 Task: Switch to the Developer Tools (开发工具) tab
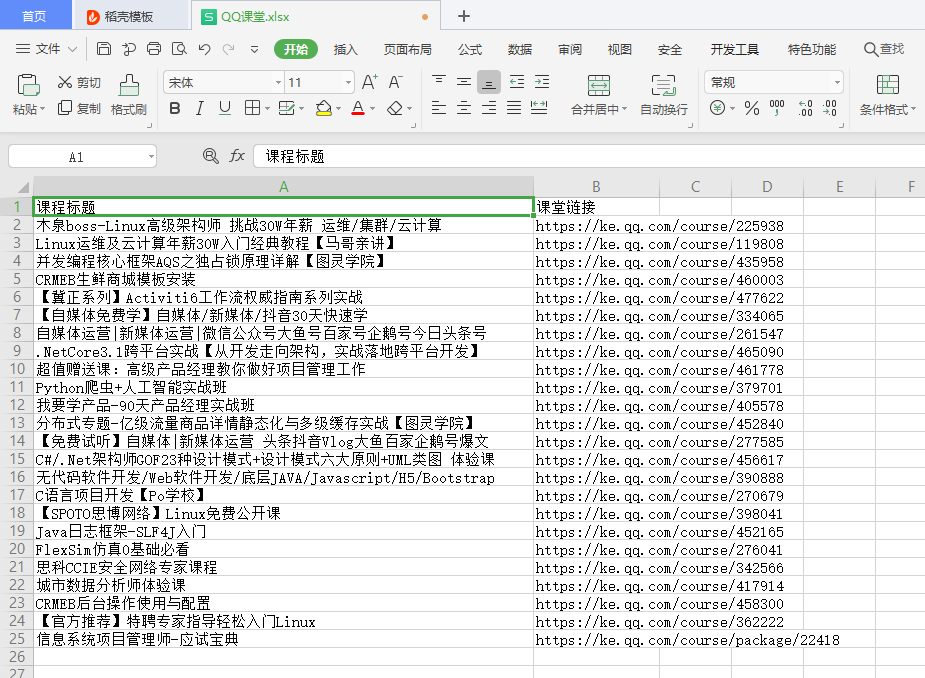coord(734,50)
